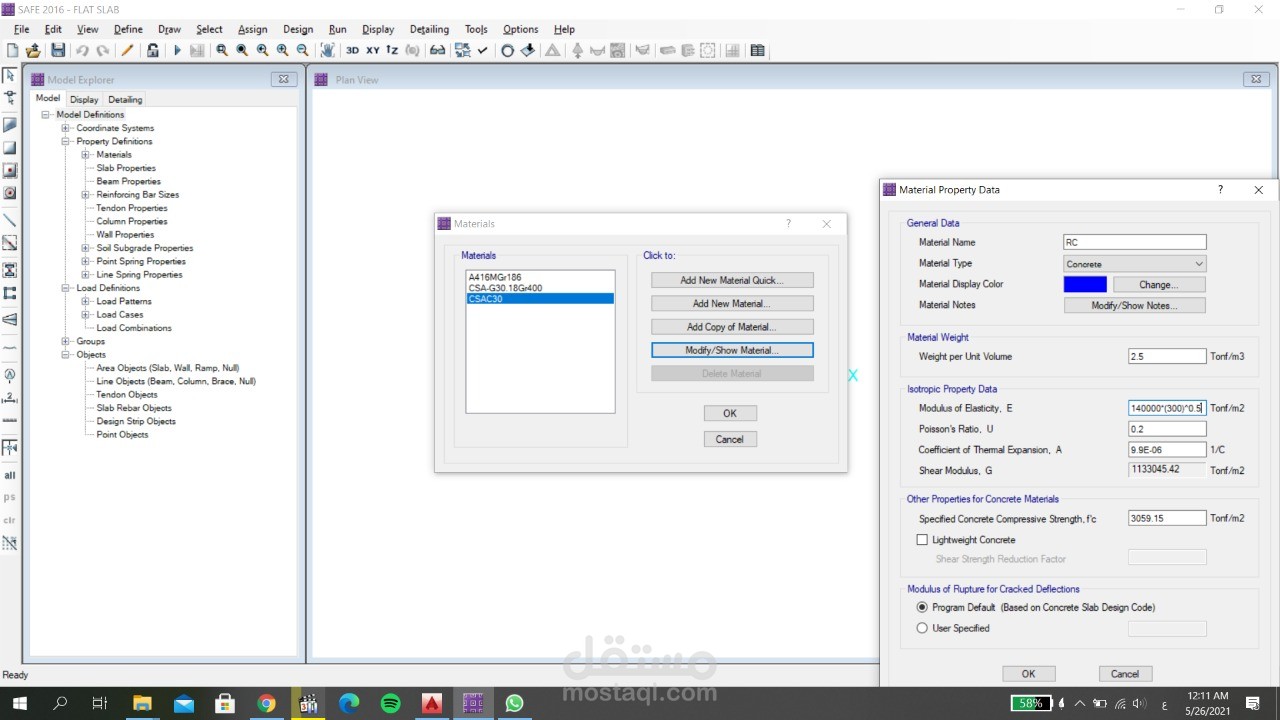Click the blue Material Display Color swatch
Image resolution: width=1280 pixels, height=720 pixels.
click(x=1085, y=285)
